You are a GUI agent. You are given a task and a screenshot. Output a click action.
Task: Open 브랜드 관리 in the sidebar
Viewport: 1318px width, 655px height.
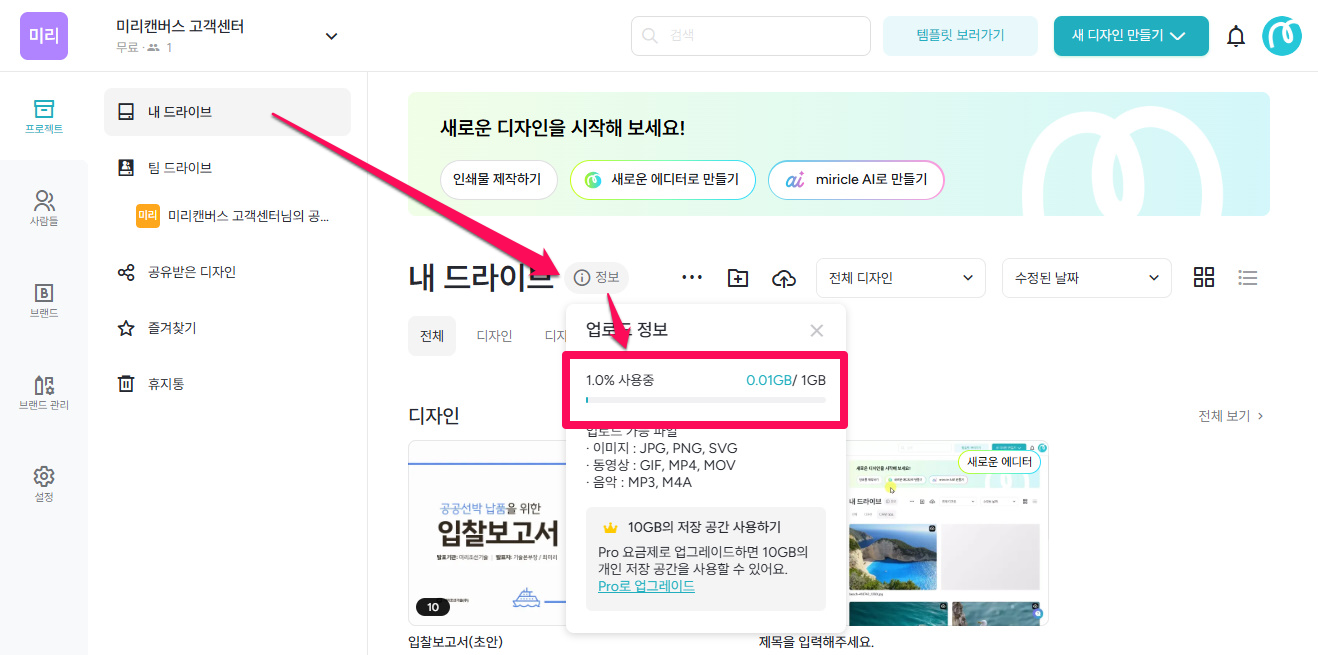tap(44, 393)
